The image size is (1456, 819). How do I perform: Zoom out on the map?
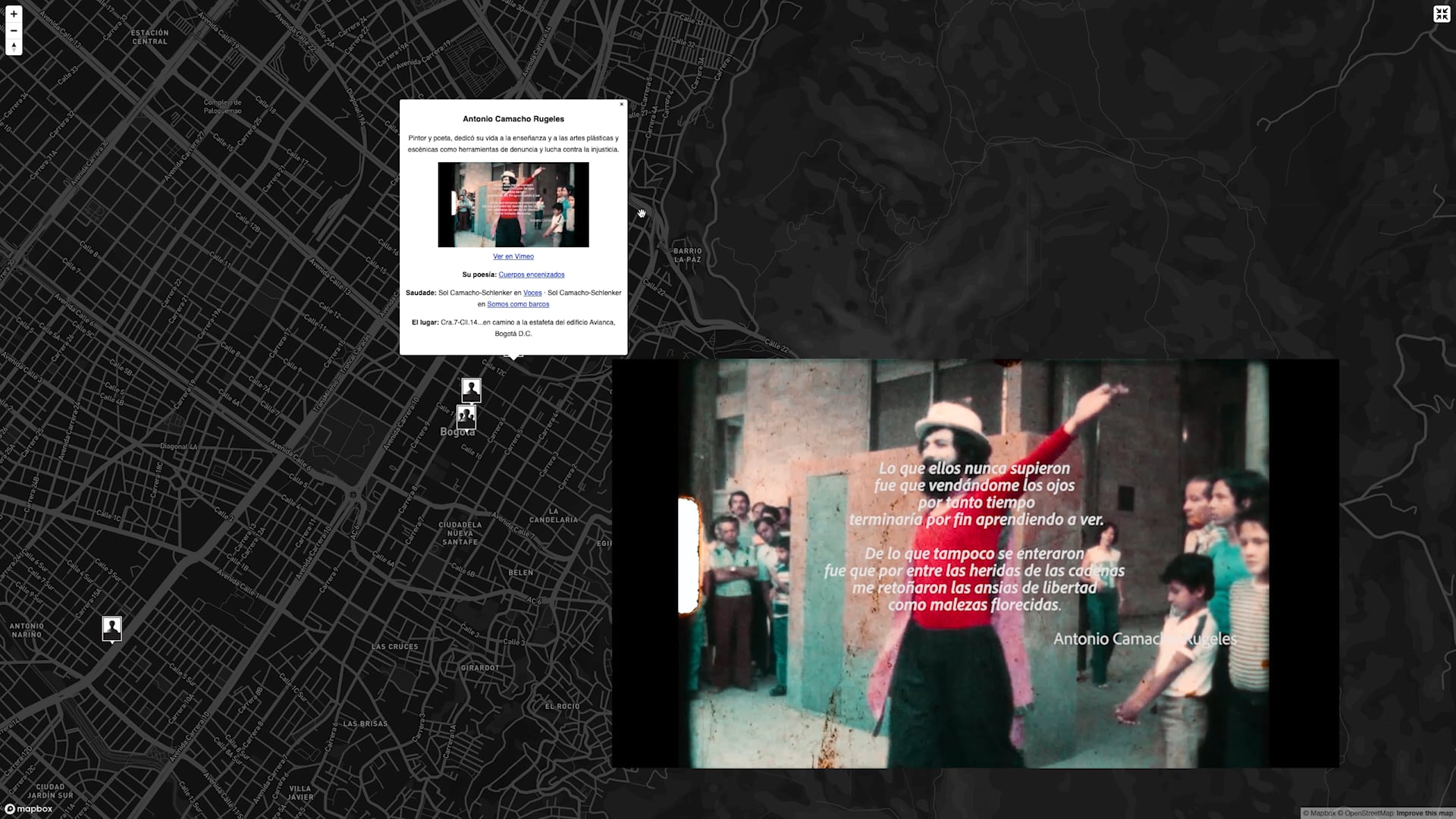14,30
